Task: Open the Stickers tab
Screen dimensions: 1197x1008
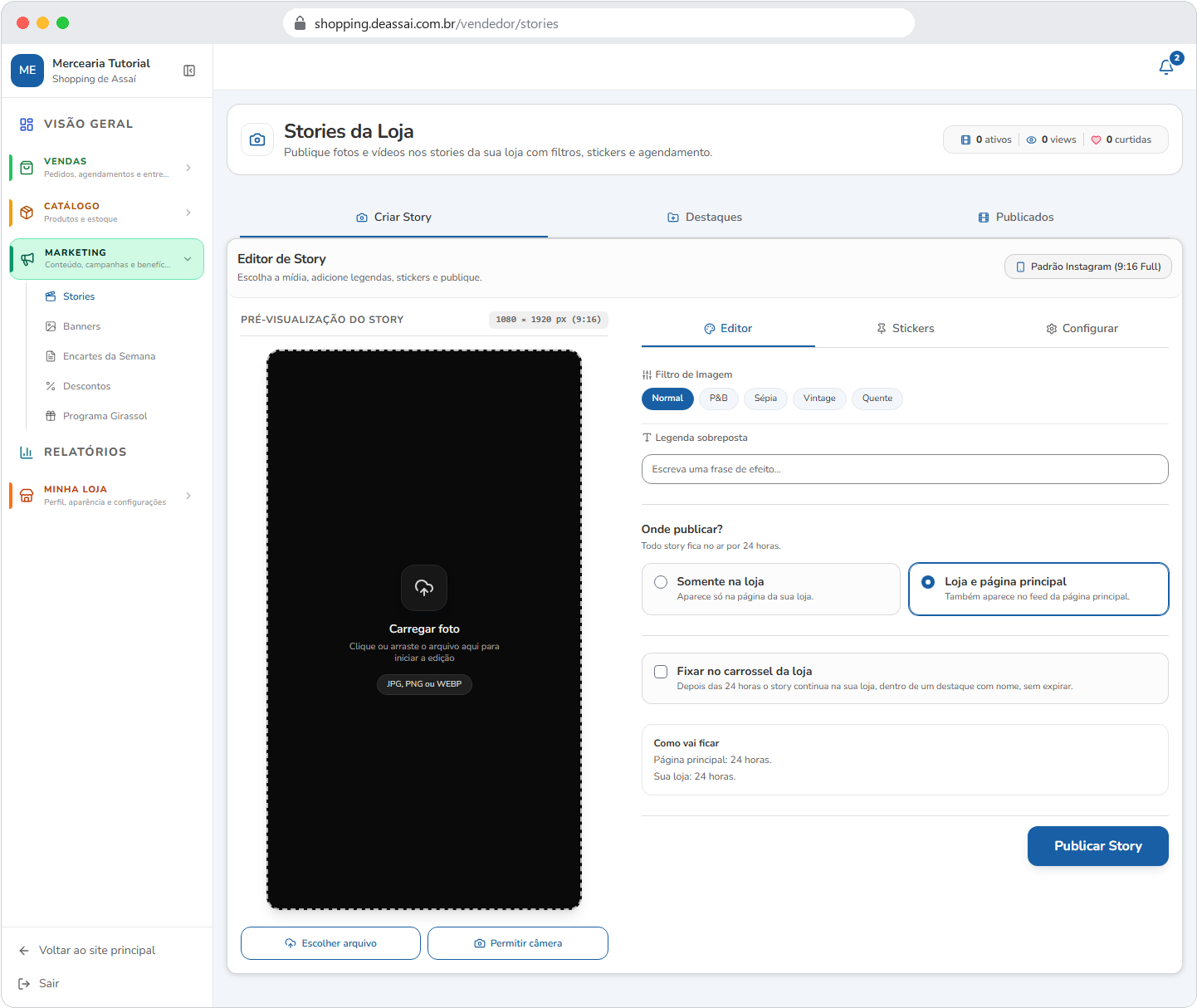Action: coord(905,329)
